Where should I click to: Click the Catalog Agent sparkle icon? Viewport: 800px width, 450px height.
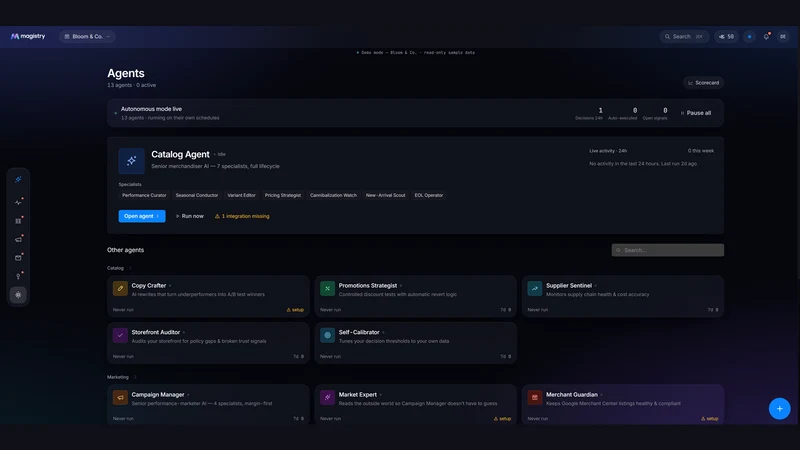[132, 161]
